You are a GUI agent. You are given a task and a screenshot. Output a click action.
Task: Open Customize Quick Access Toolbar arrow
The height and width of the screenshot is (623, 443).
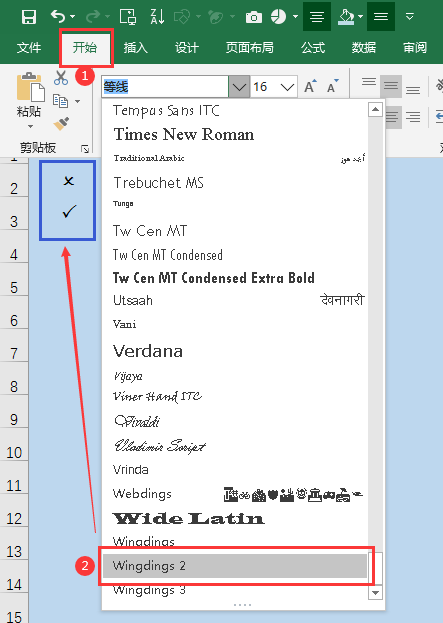(x=410, y=17)
